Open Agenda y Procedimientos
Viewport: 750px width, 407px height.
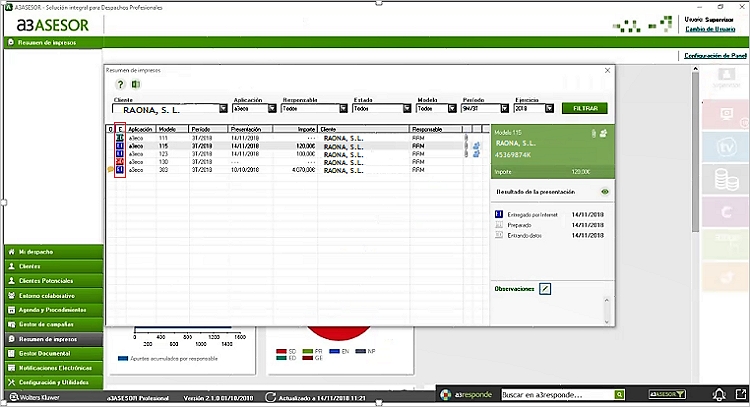(54, 310)
